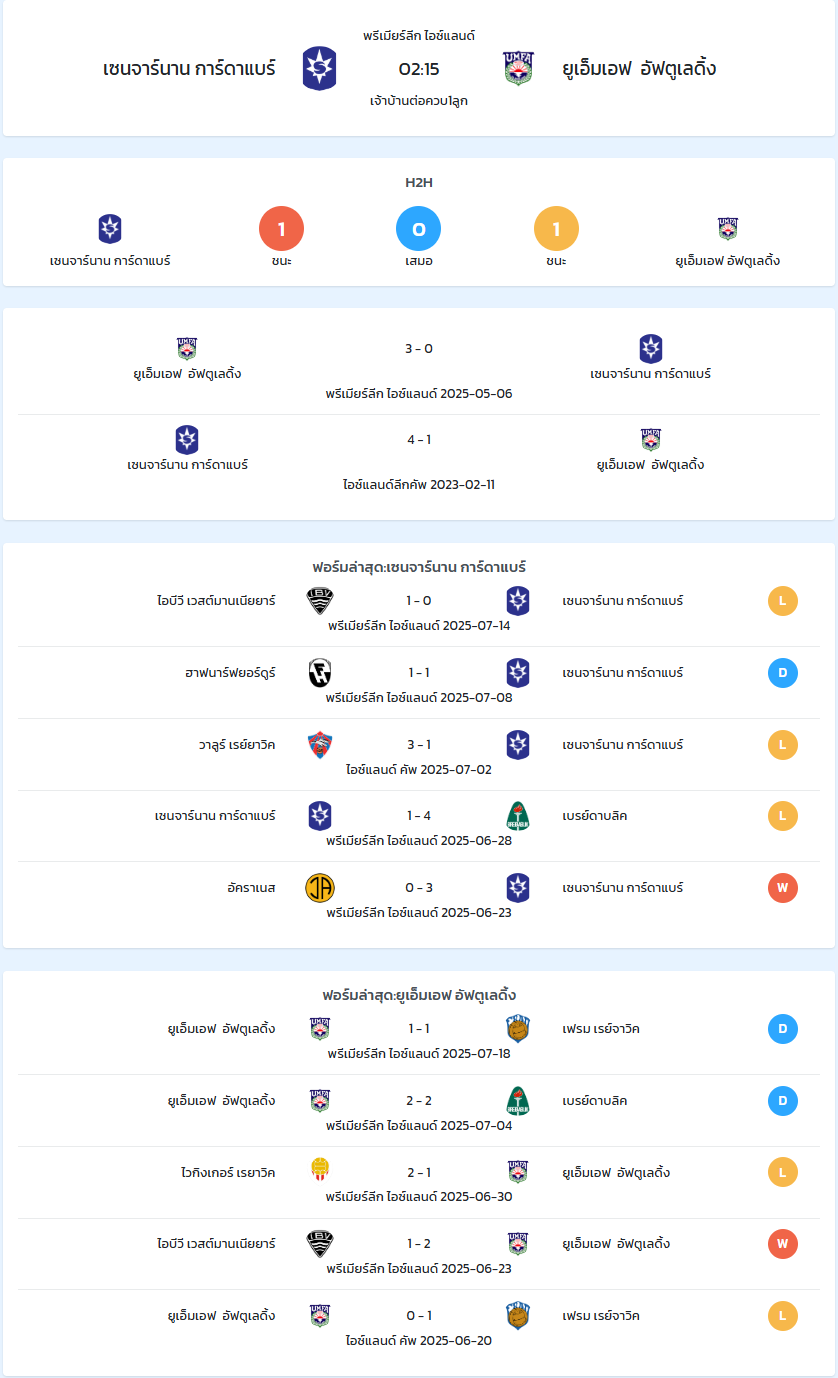Viewport: 838px width, 1378px height.
Task: Click the Valur crest in the 3-1 cup match
Action: [x=319, y=745]
